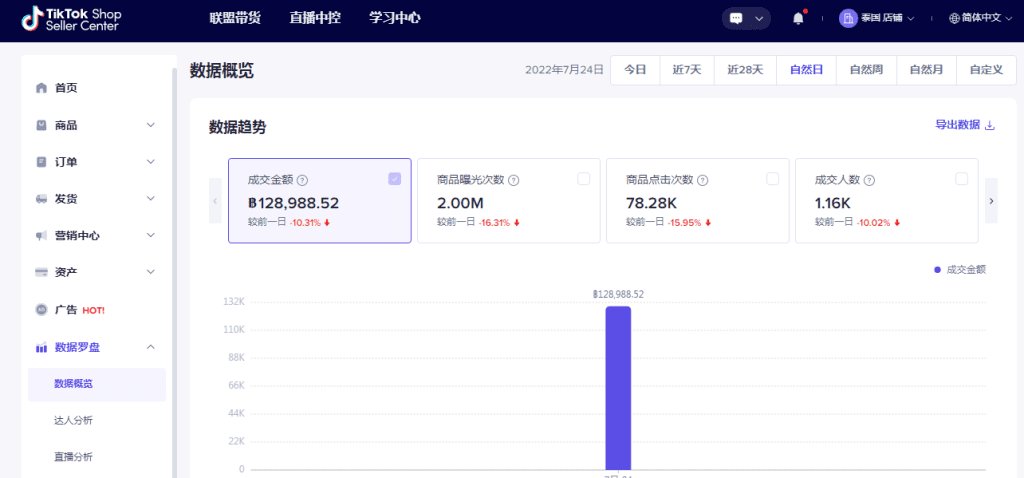Click the Thailand store avatar icon

click(848, 18)
